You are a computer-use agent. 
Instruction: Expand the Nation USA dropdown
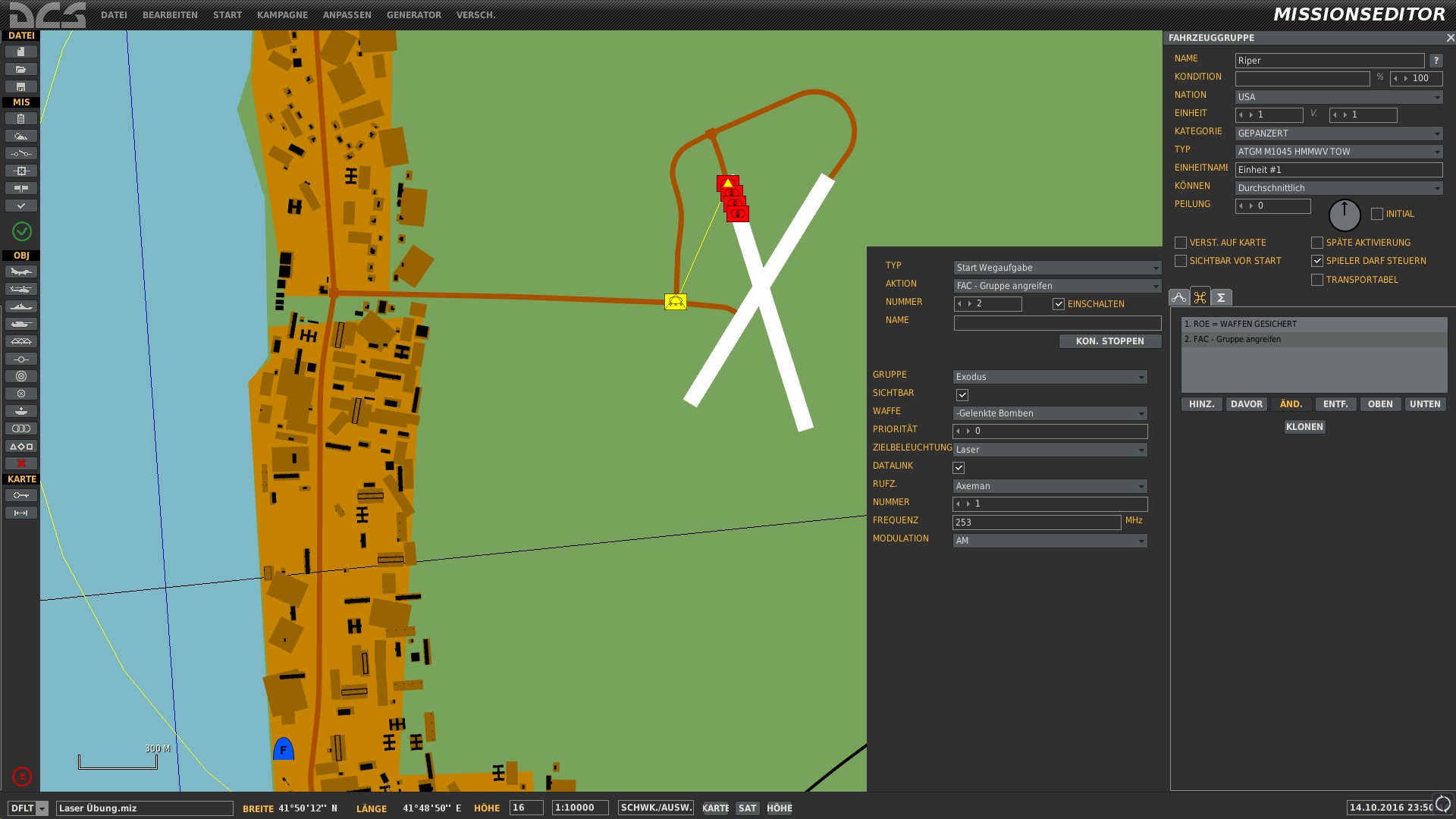pos(1338,97)
